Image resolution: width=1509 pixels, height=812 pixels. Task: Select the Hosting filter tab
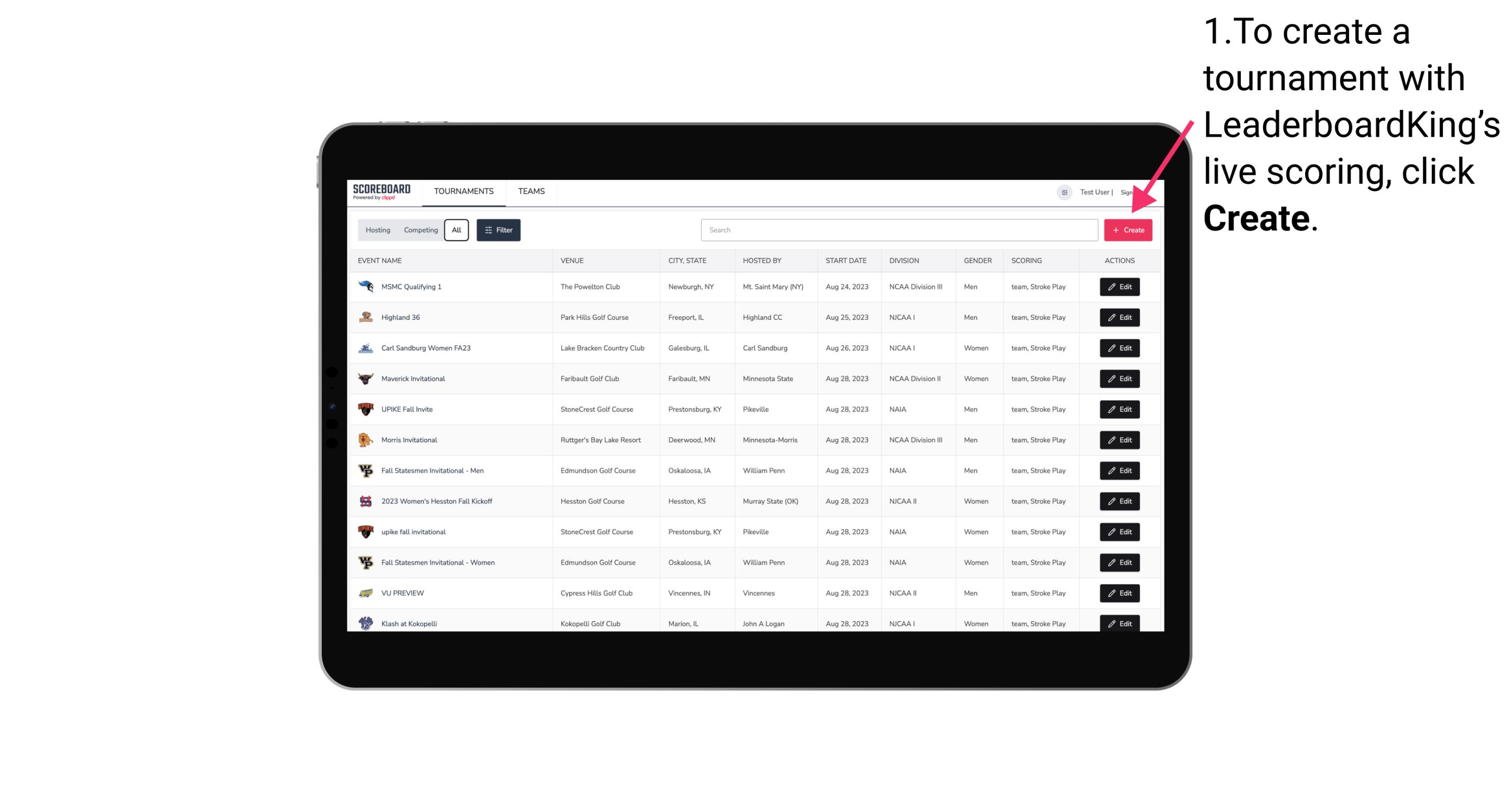coord(378,230)
